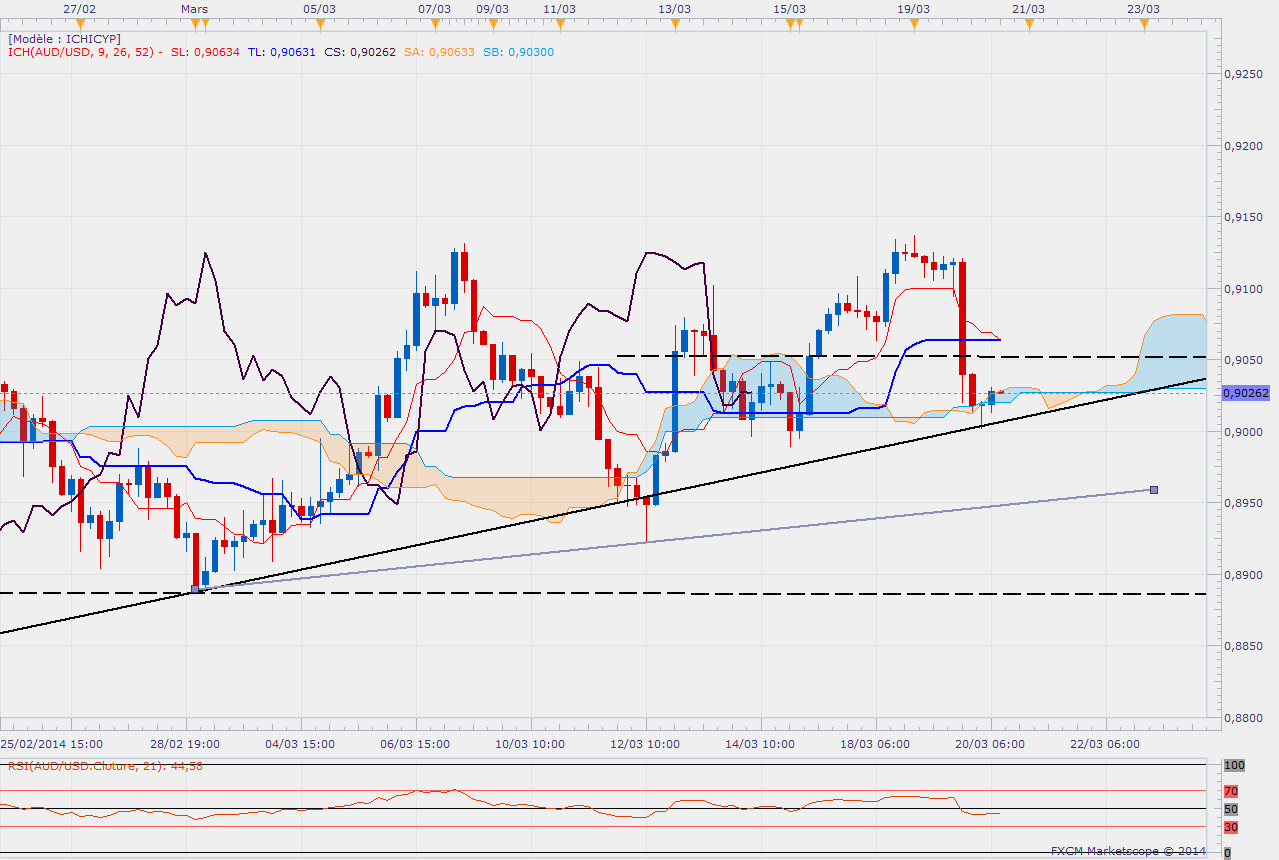Select the 'ICH(AUD/USD, 9, 26, 52)' indicator label
The width and height of the screenshot is (1279, 860).
(82, 53)
